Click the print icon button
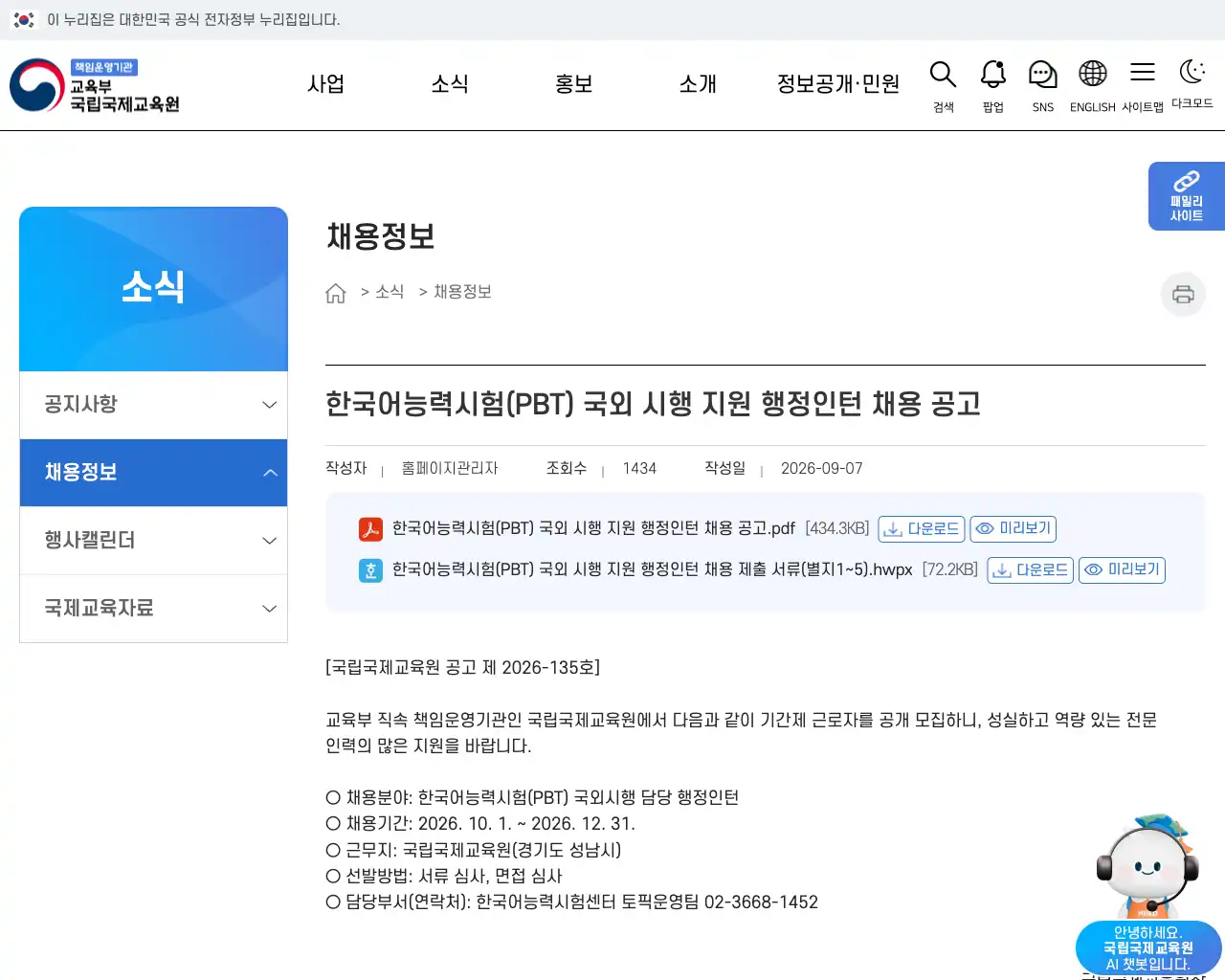This screenshot has height=980, width=1225. [1183, 294]
